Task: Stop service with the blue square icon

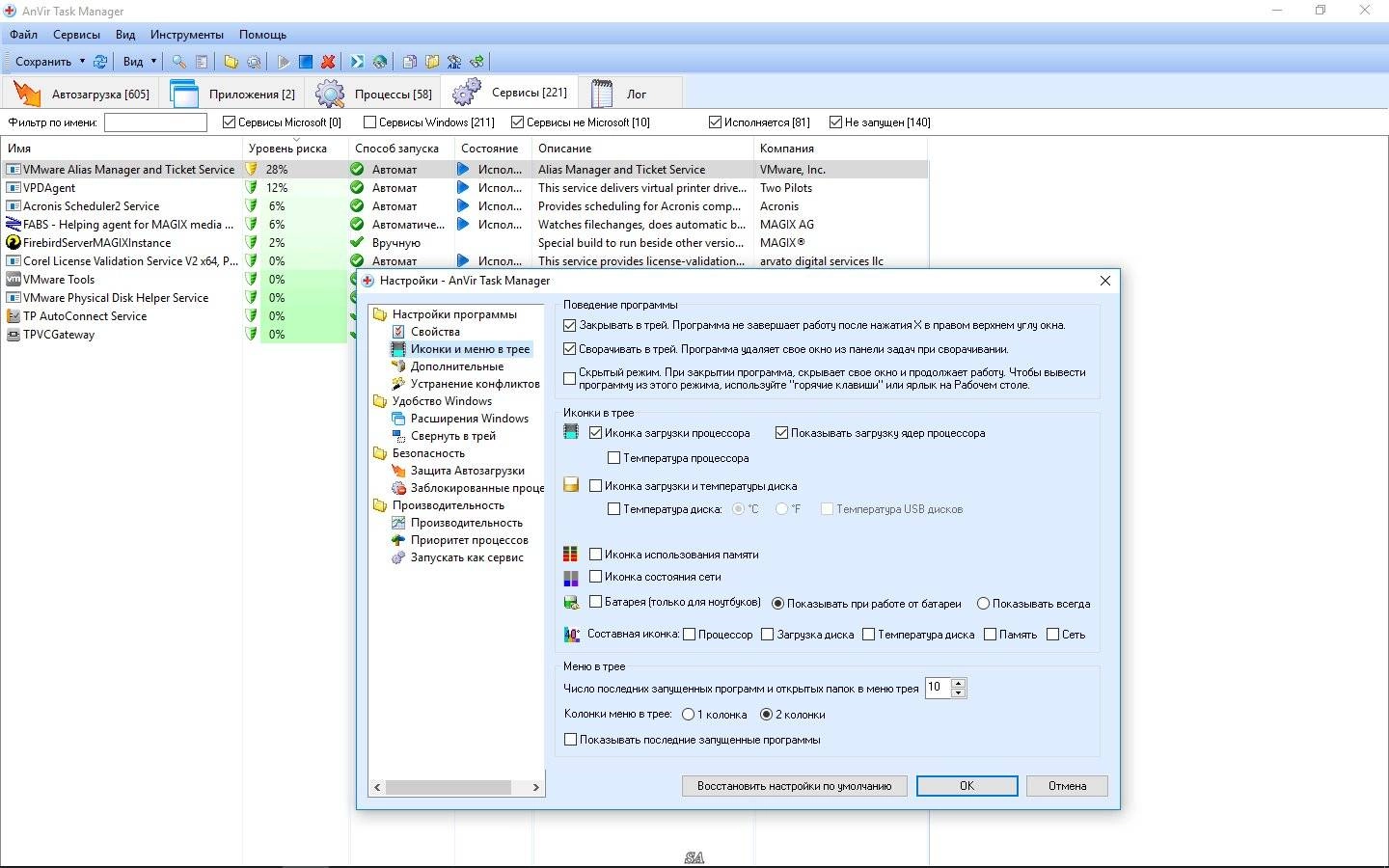Action: click(x=305, y=61)
